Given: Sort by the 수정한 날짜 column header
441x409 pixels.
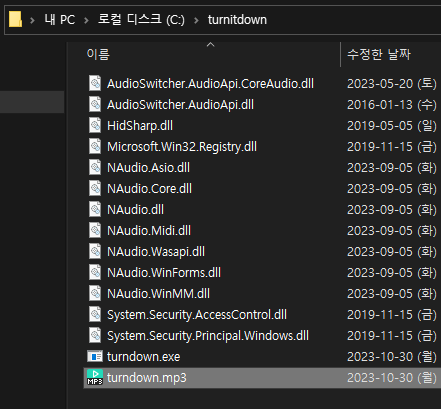Looking at the screenshot, I should [379, 54].
